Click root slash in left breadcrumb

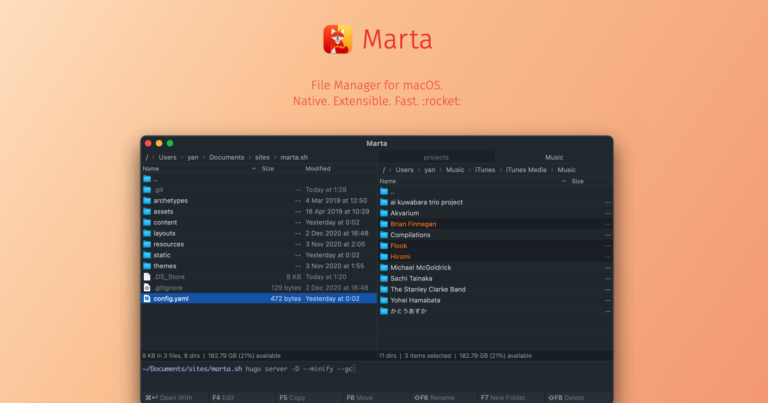pyautogui.click(x=146, y=157)
